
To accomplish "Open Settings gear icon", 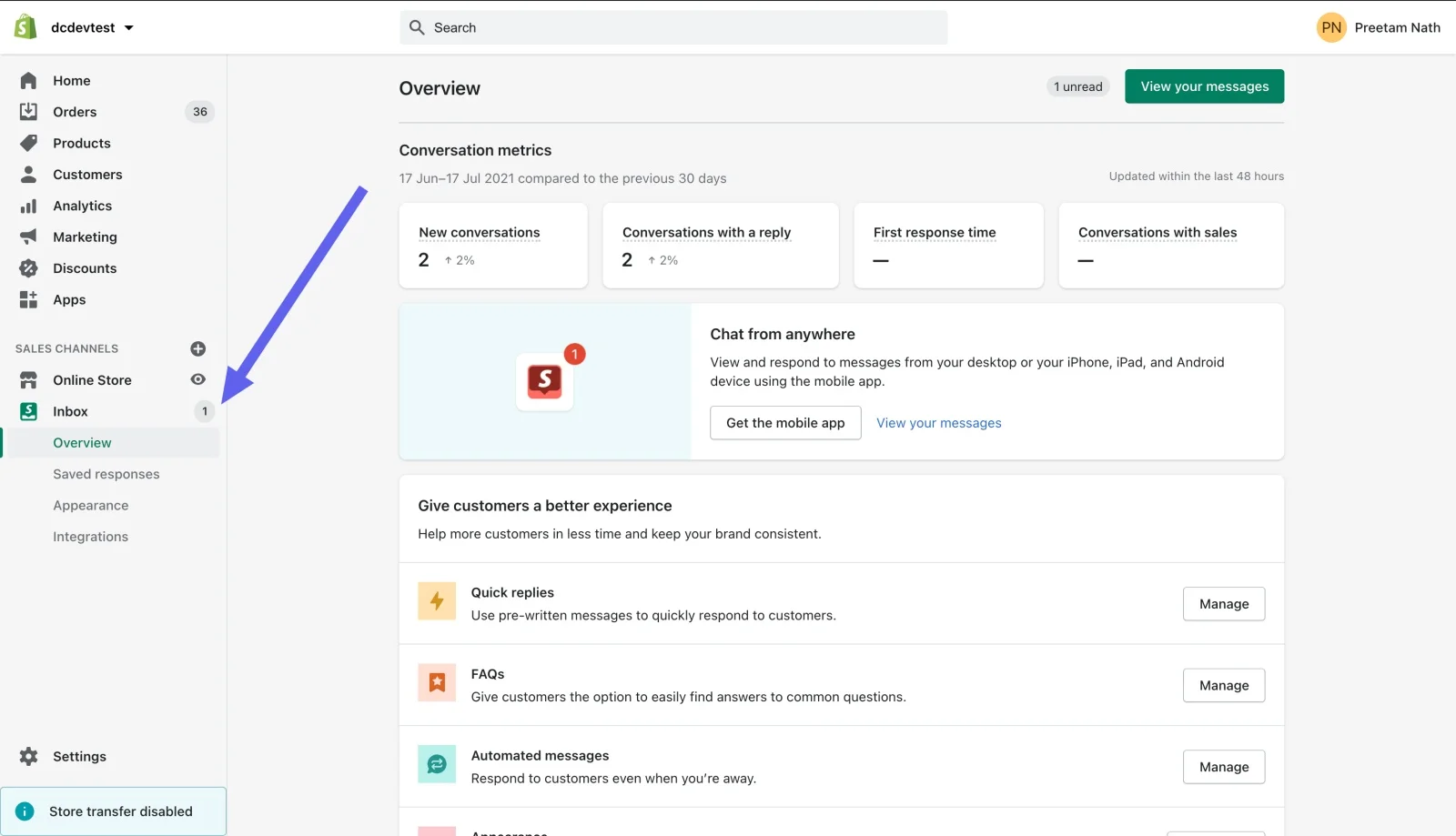I will coord(28,756).
